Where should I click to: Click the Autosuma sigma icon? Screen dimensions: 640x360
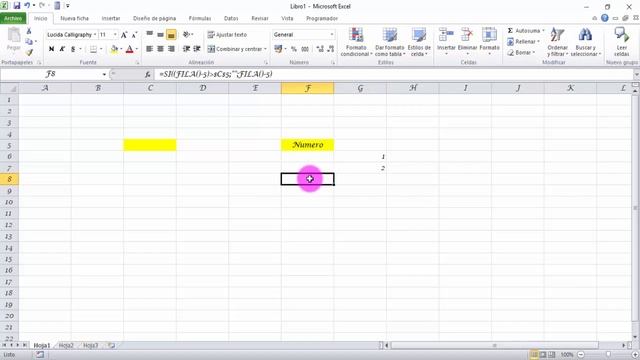click(510, 31)
